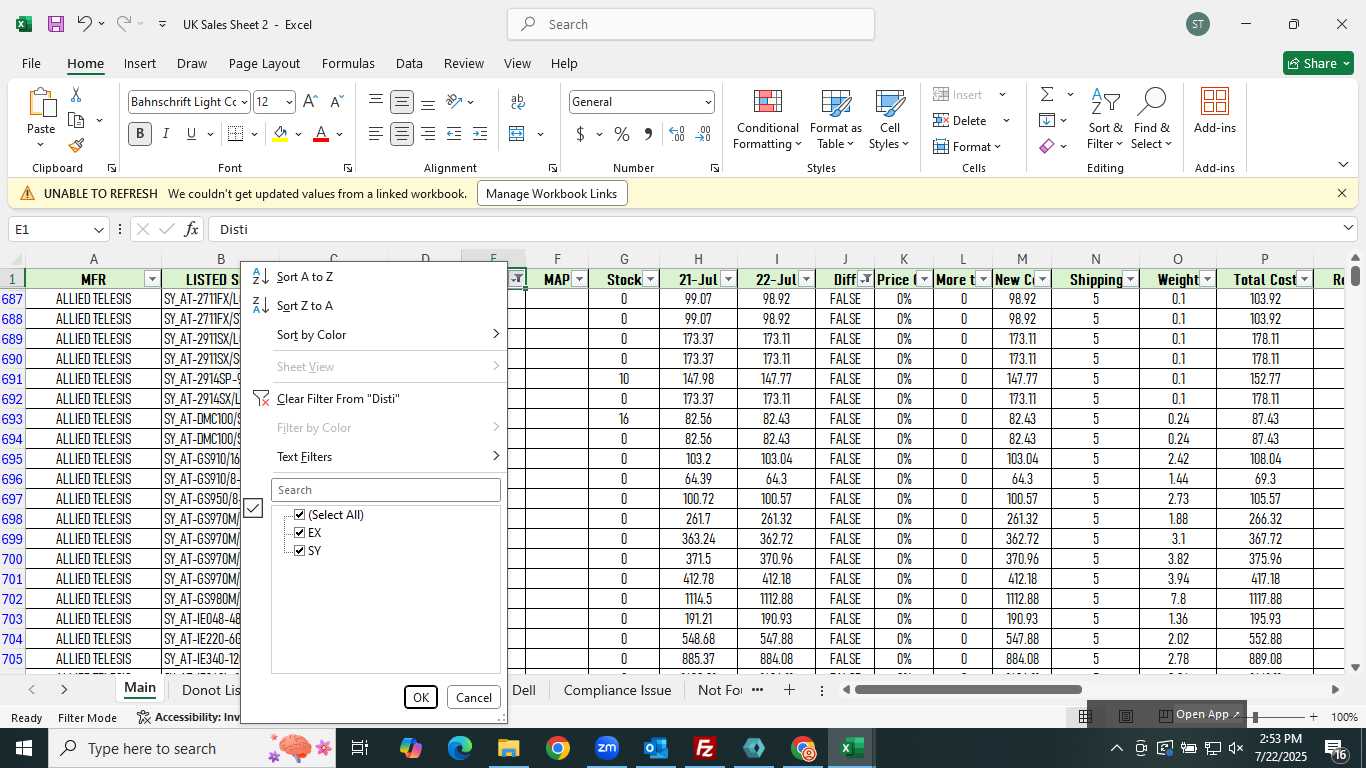Image resolution: width=1366 pixels, height=768 pixels.
Task: Open Stock column filter dropdown
Action: click(x=650, y=280)
